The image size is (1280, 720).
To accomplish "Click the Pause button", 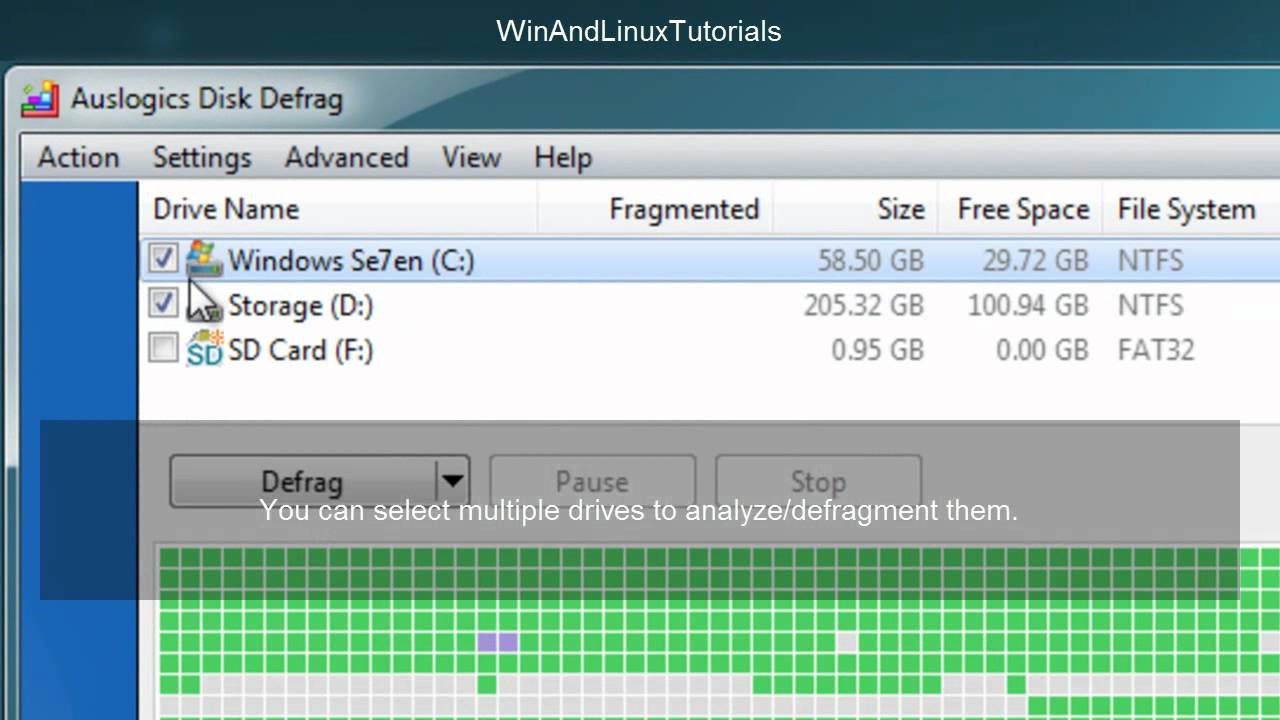I will tap(592, 481).
